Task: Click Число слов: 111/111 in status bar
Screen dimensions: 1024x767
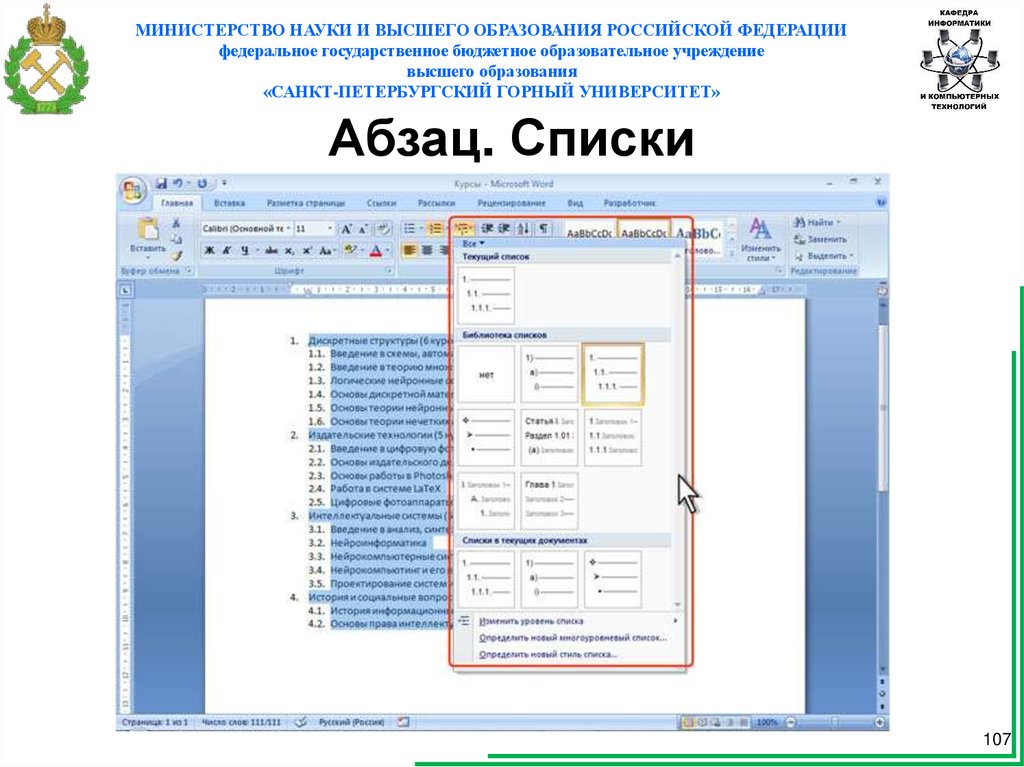Action: [241, 722]
